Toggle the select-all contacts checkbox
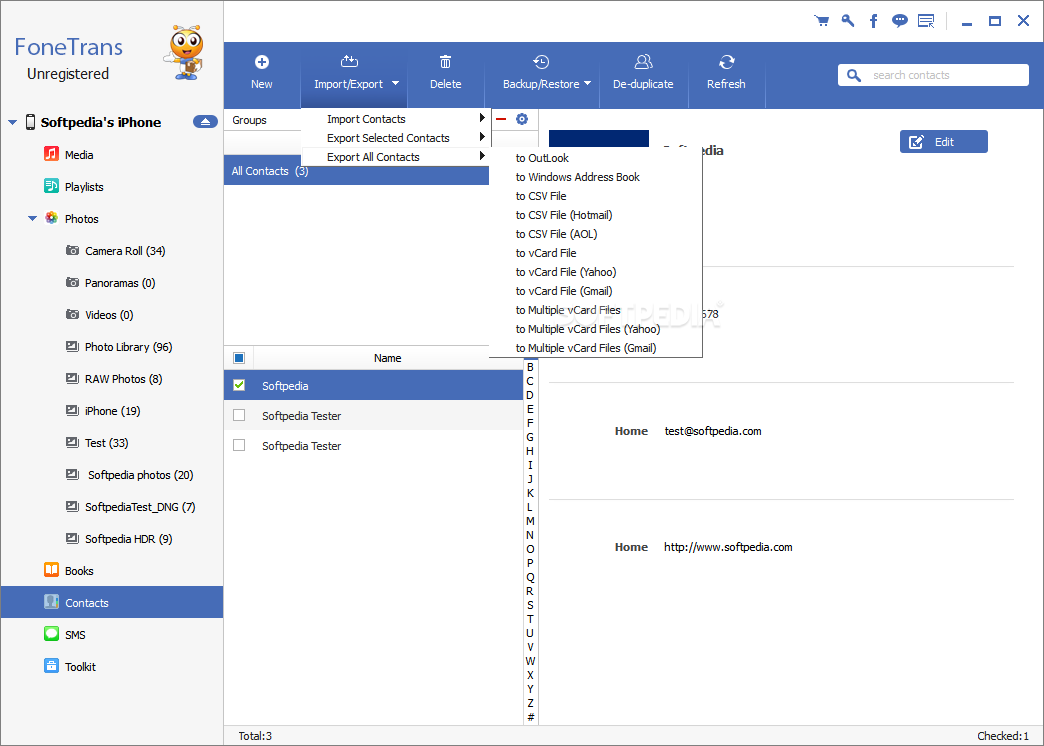 coord(239,358)
